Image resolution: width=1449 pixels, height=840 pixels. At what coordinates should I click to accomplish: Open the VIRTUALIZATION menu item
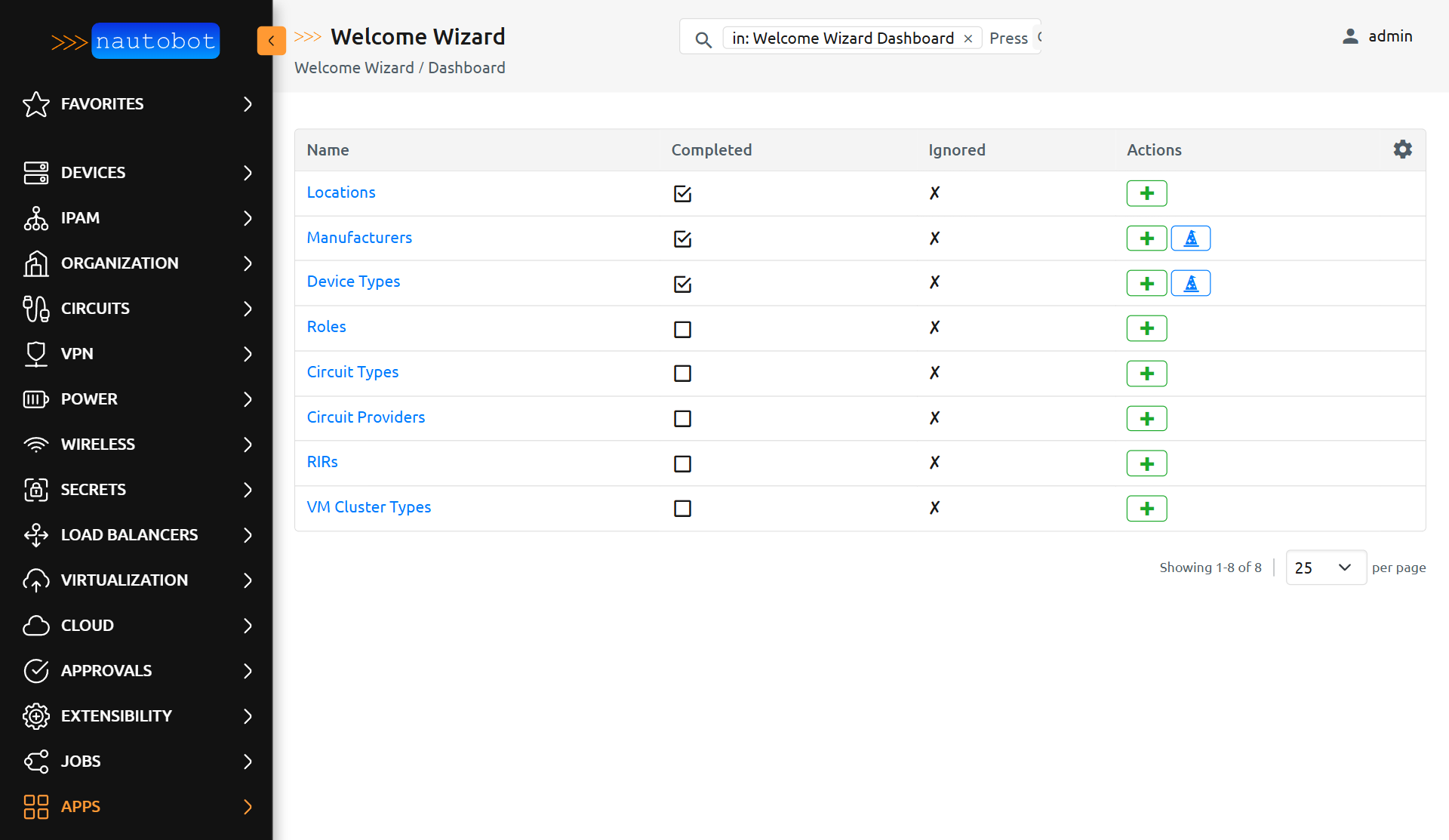tap(125, 580)
